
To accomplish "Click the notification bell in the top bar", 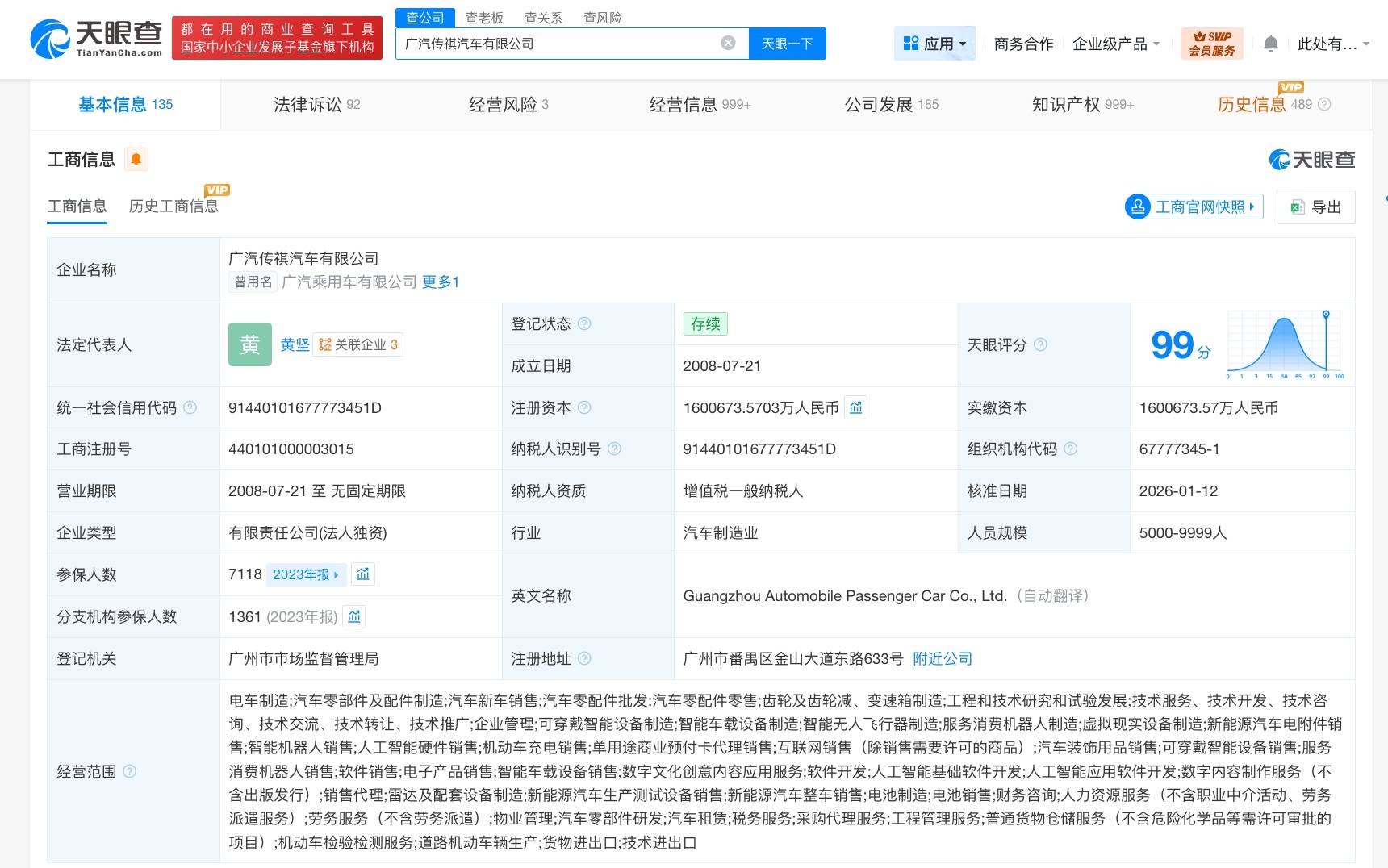I will click(1270, 43).
